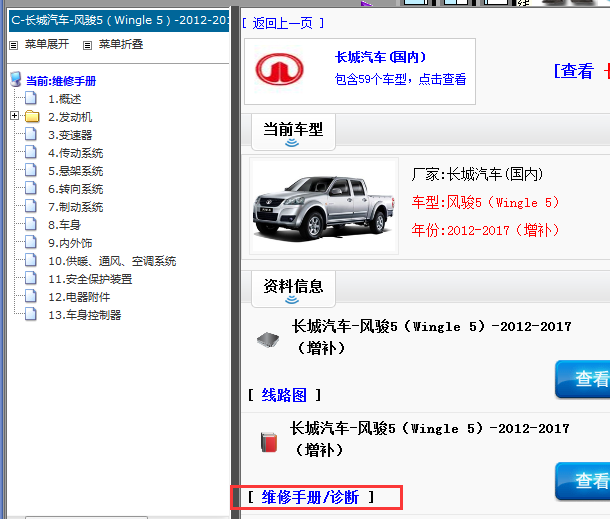The width and height of the screenshot is (610, 519).
Task: Select the 资料信息 tab
Action: tap(293, 289)
